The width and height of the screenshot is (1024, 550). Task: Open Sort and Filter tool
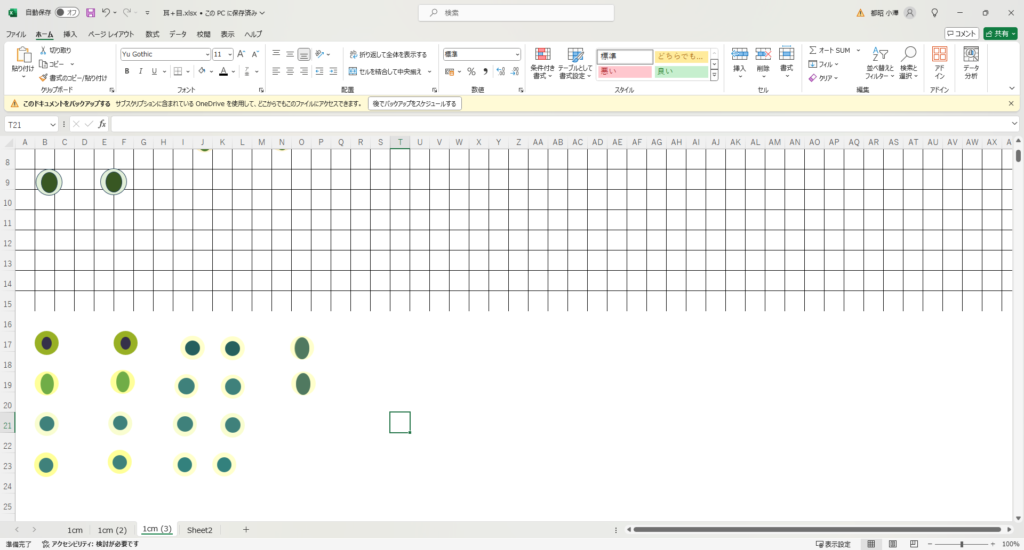point(879,60)
